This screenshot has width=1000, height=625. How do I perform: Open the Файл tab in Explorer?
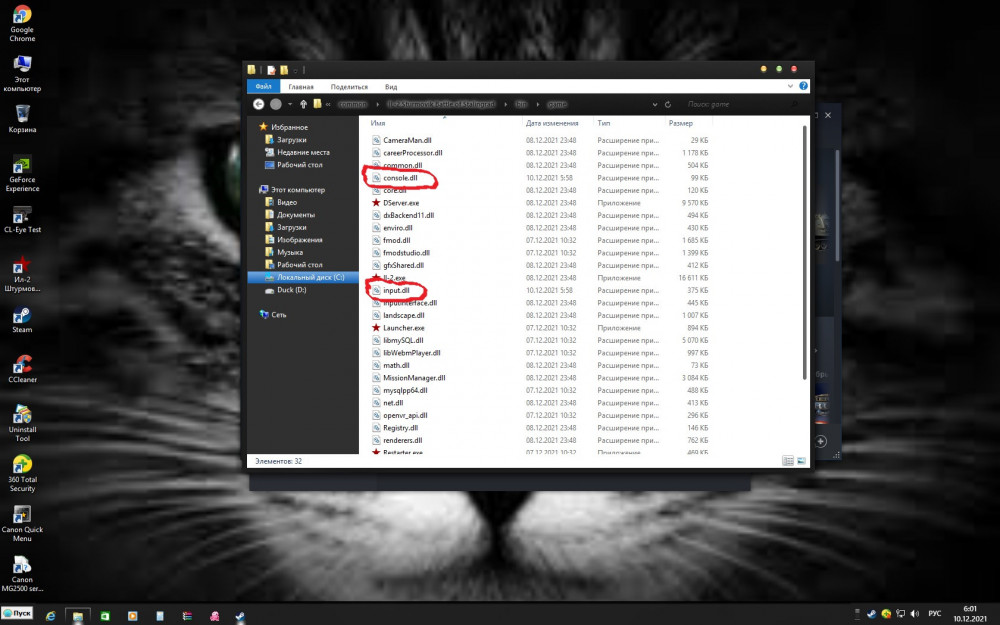point(263,86)
